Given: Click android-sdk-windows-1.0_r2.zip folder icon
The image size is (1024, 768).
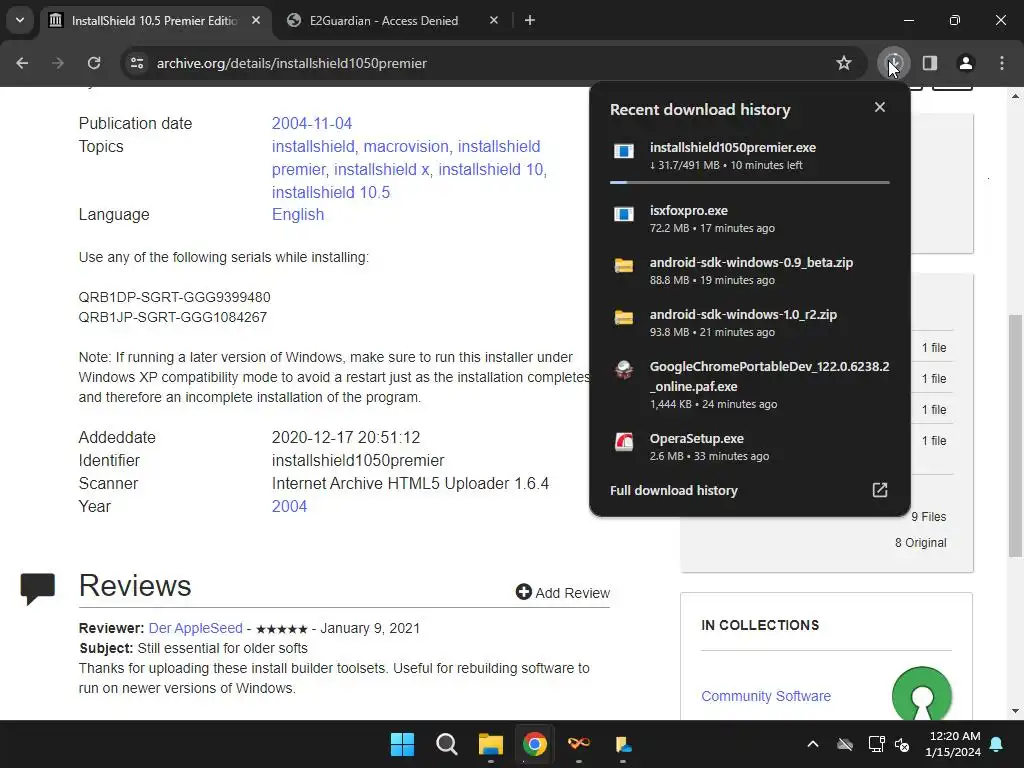Looking at the screenshot, I should 624,318.
